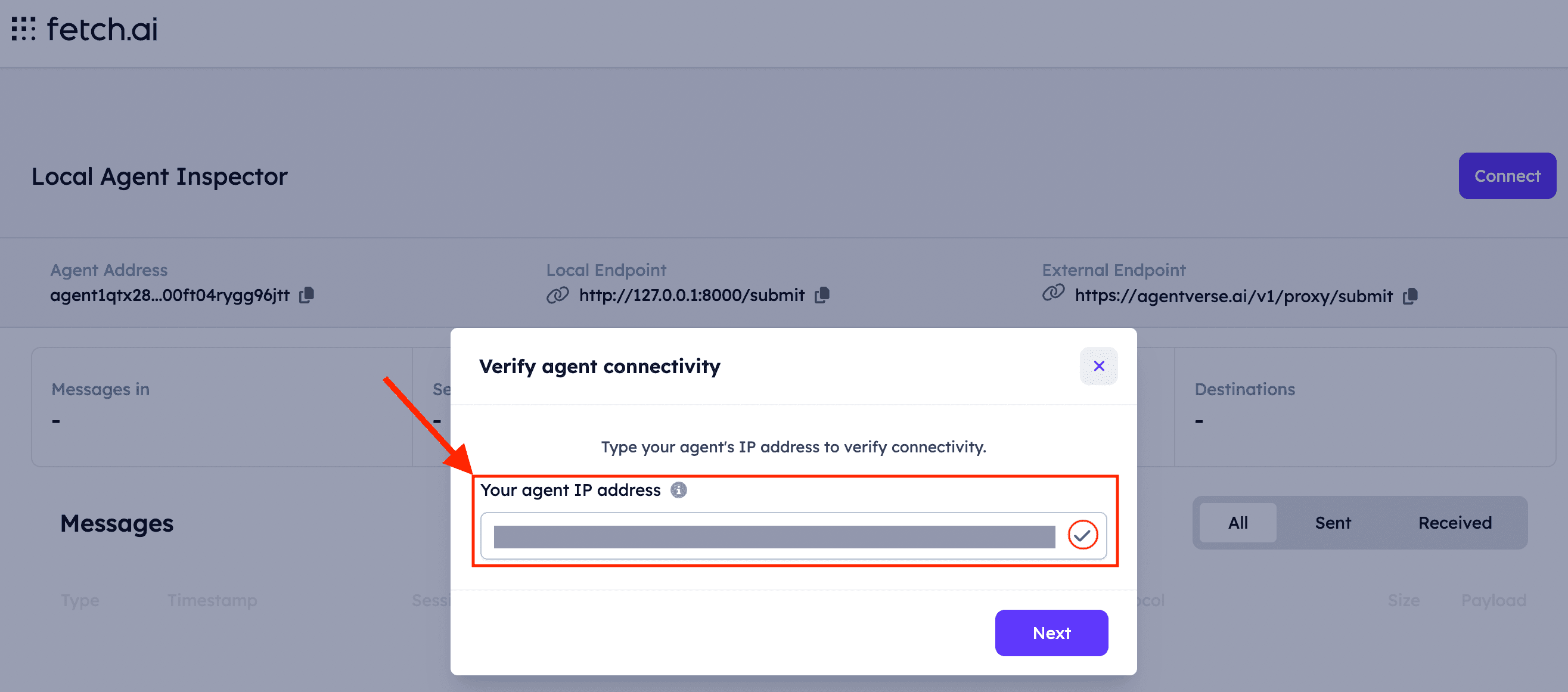Image resolution: width=1568 pixels, height=692 pixels.
Task: Click the IP address info icon
Action: tap(678, 490)
